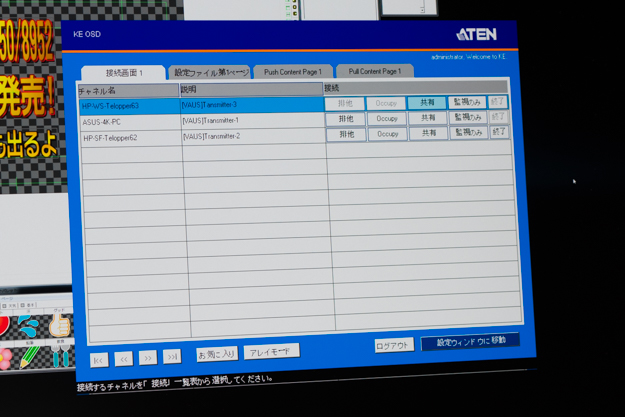Click Occupy for ASUS-4K-PC
Image resolution: width=625 pixels, height=417 pixels.
tap(386, 118)
